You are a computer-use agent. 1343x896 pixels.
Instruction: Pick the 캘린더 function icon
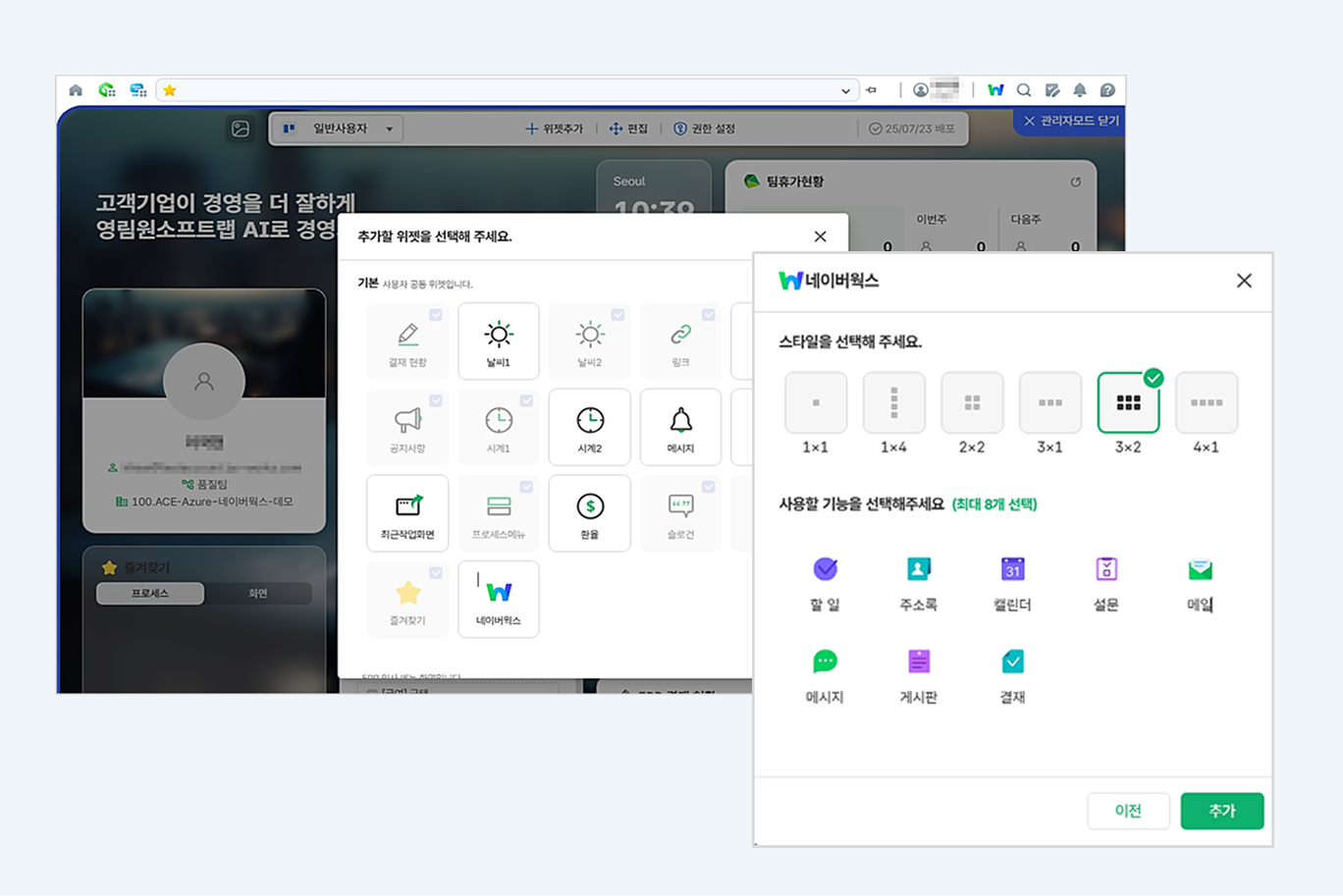(1012, 582)
